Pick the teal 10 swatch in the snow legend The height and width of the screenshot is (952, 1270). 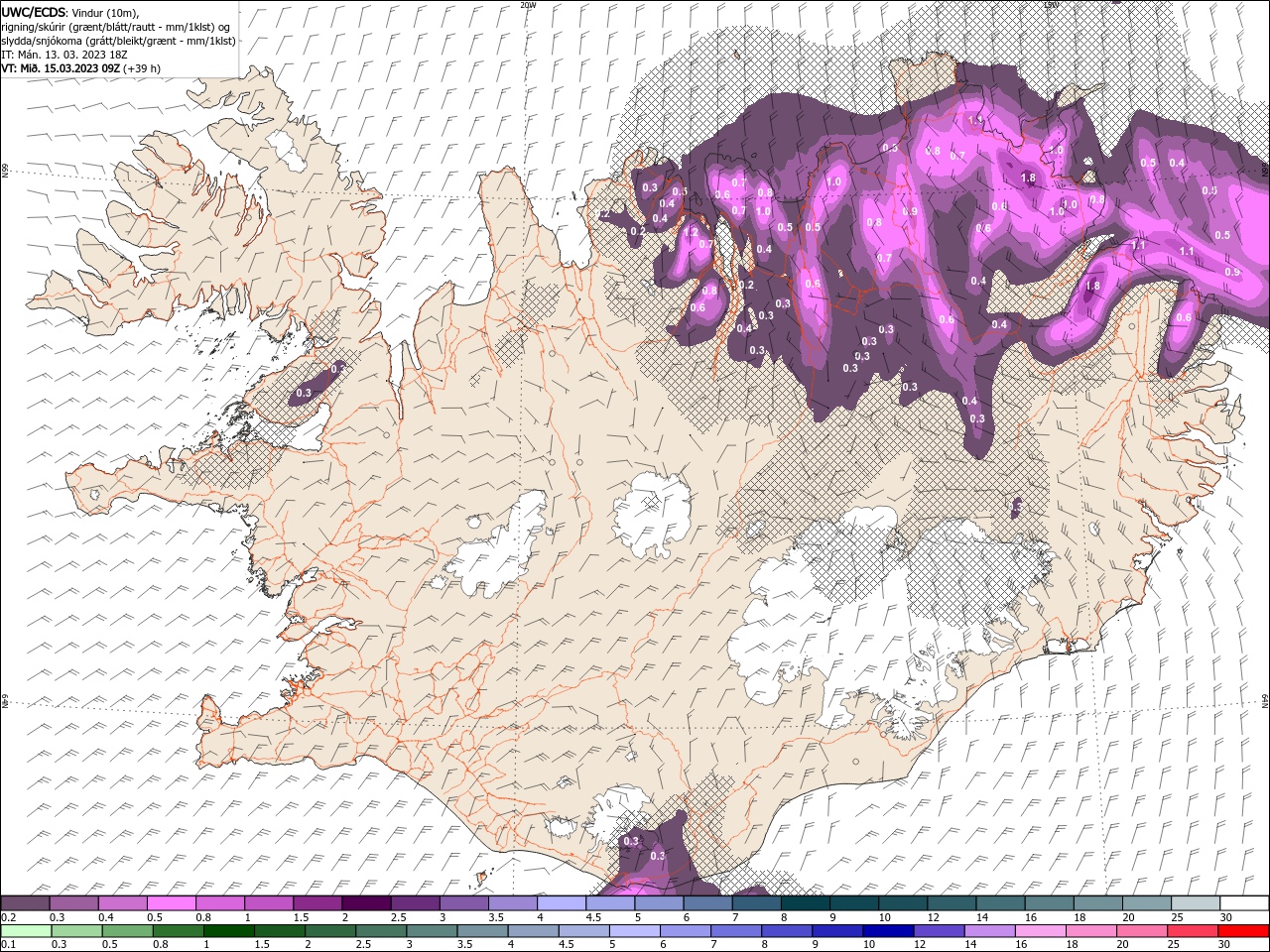[x=902, y=903]
